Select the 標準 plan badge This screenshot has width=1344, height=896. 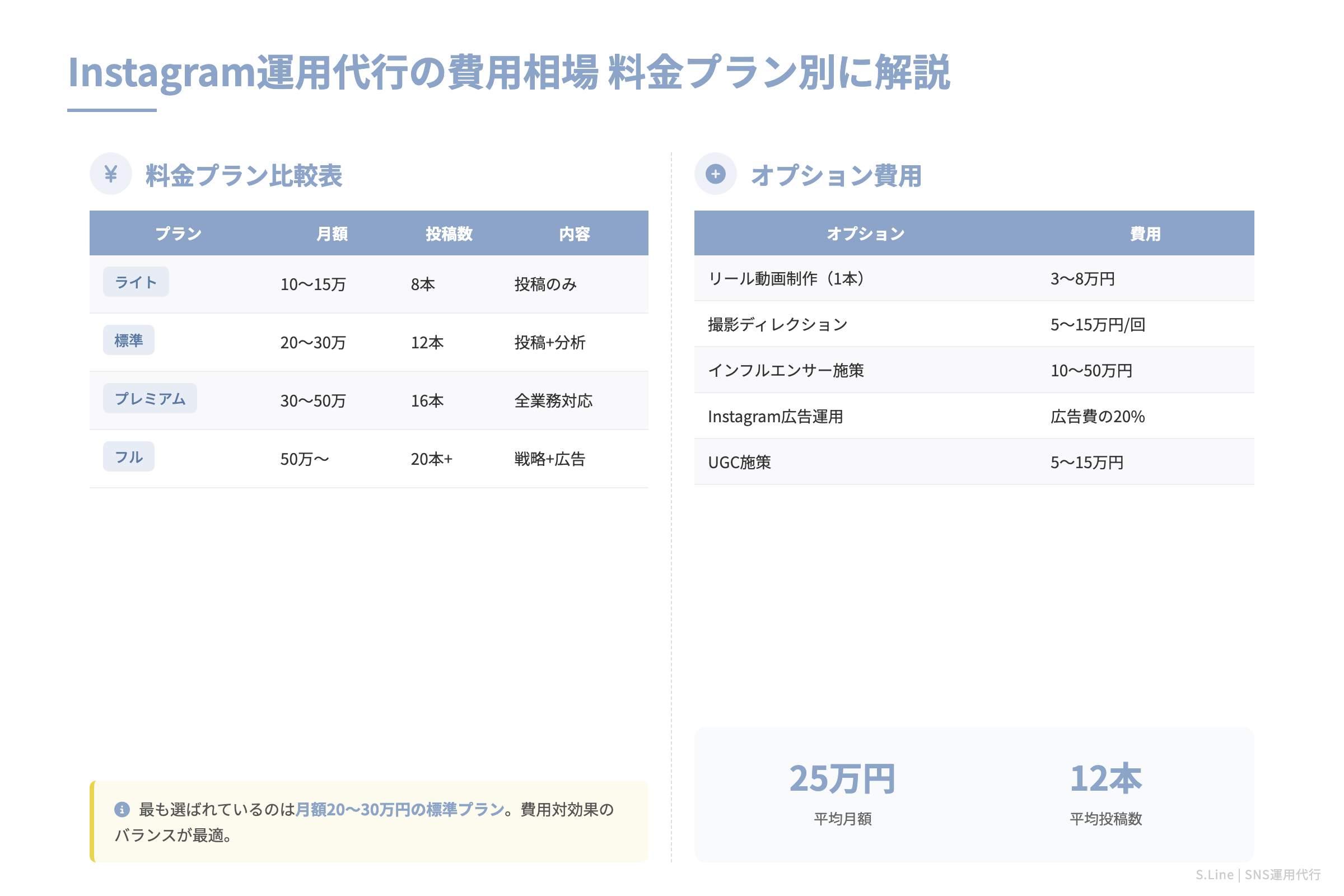click(128, 339)
